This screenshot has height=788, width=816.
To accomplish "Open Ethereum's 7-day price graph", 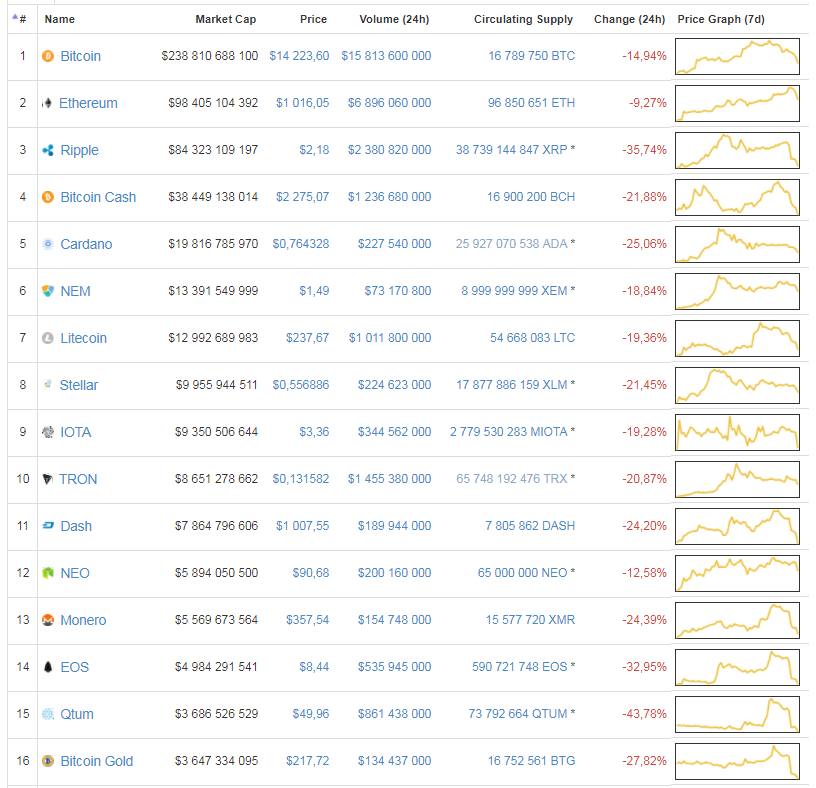I will [x=737, y=103].
